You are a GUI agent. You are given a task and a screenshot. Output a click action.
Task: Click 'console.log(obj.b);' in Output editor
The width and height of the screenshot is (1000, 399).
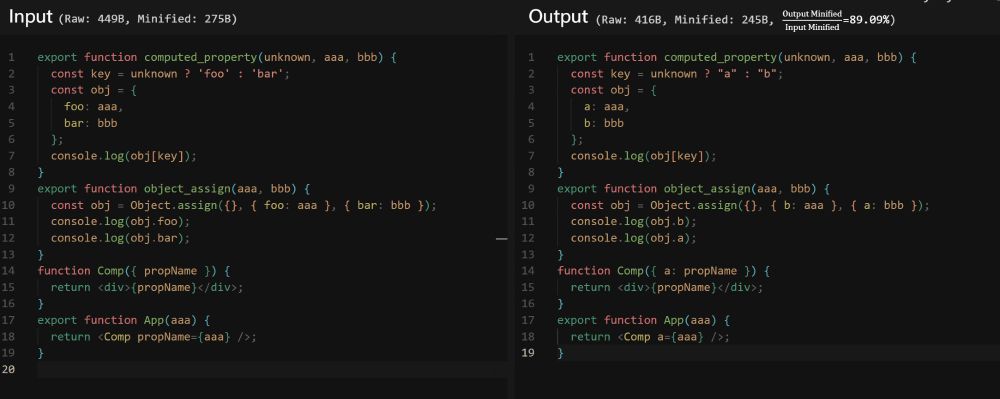pyautogui.click(x=634, y=222)
